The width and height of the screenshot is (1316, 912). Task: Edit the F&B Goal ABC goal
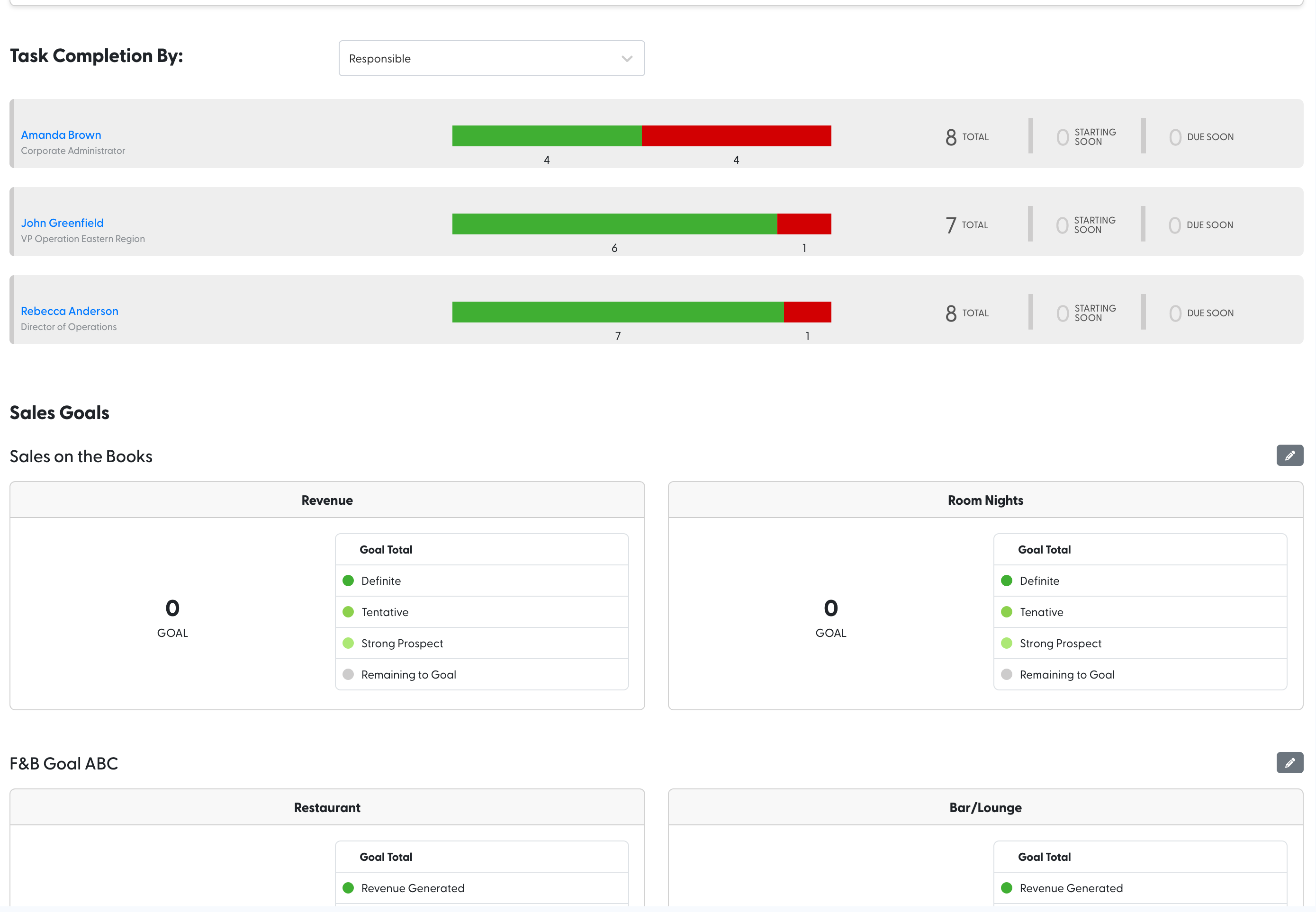pos(1289,763)
